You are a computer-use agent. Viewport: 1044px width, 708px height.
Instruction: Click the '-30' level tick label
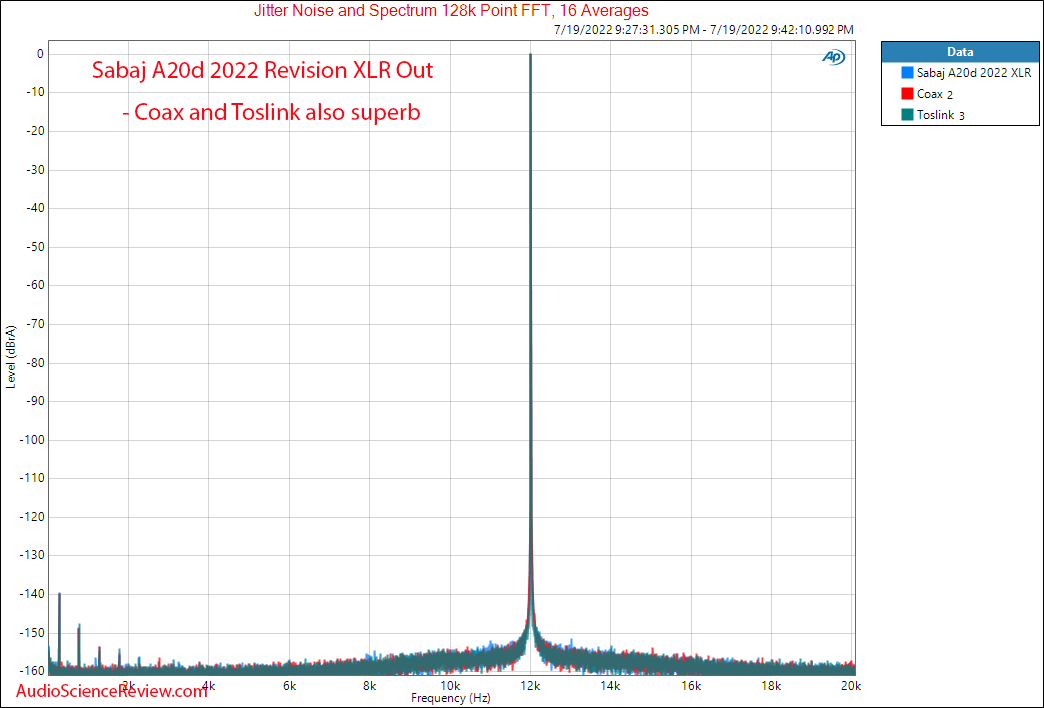(x=35, y=170)
